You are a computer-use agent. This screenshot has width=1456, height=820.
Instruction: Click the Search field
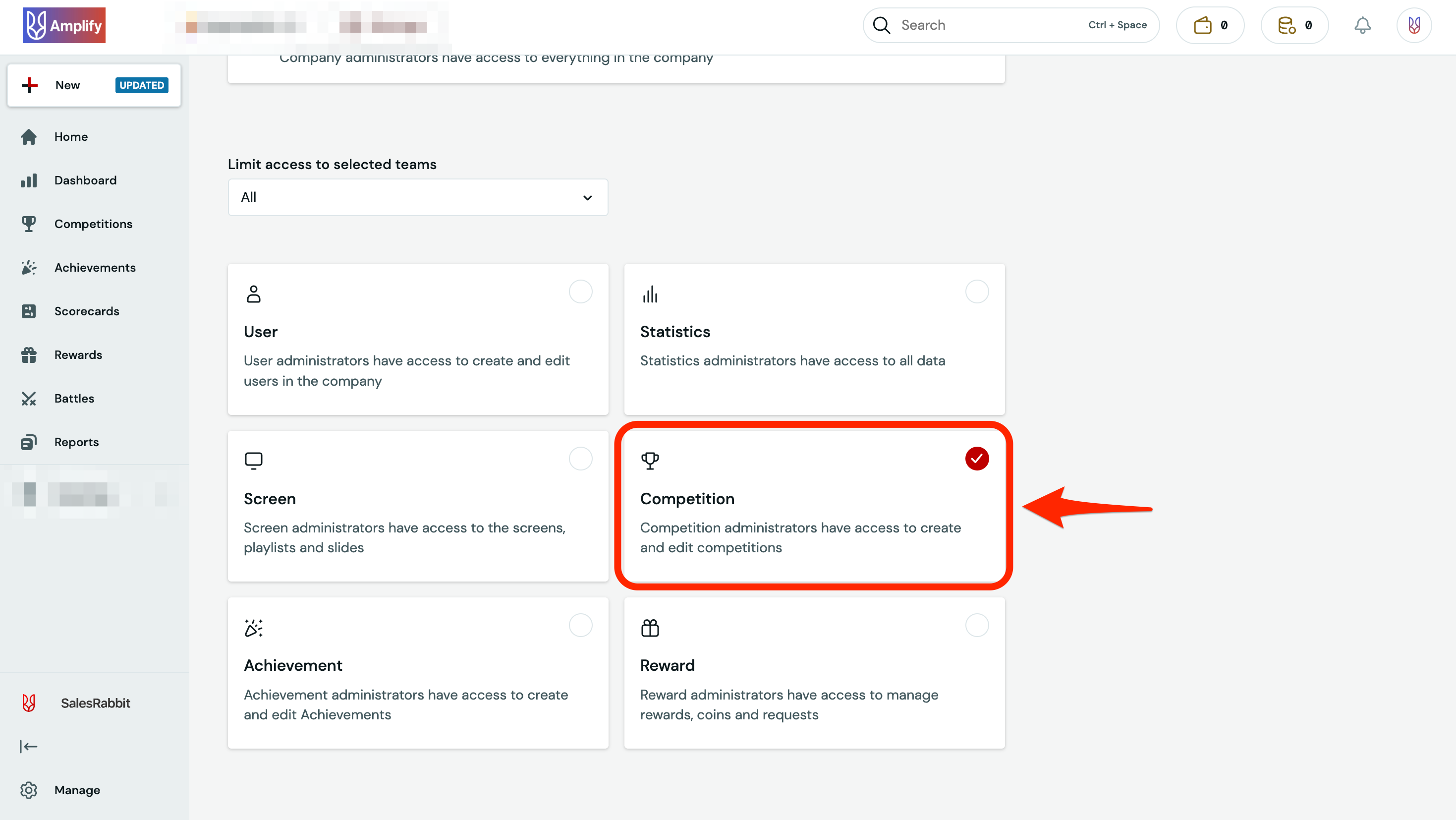coord(989,25)
